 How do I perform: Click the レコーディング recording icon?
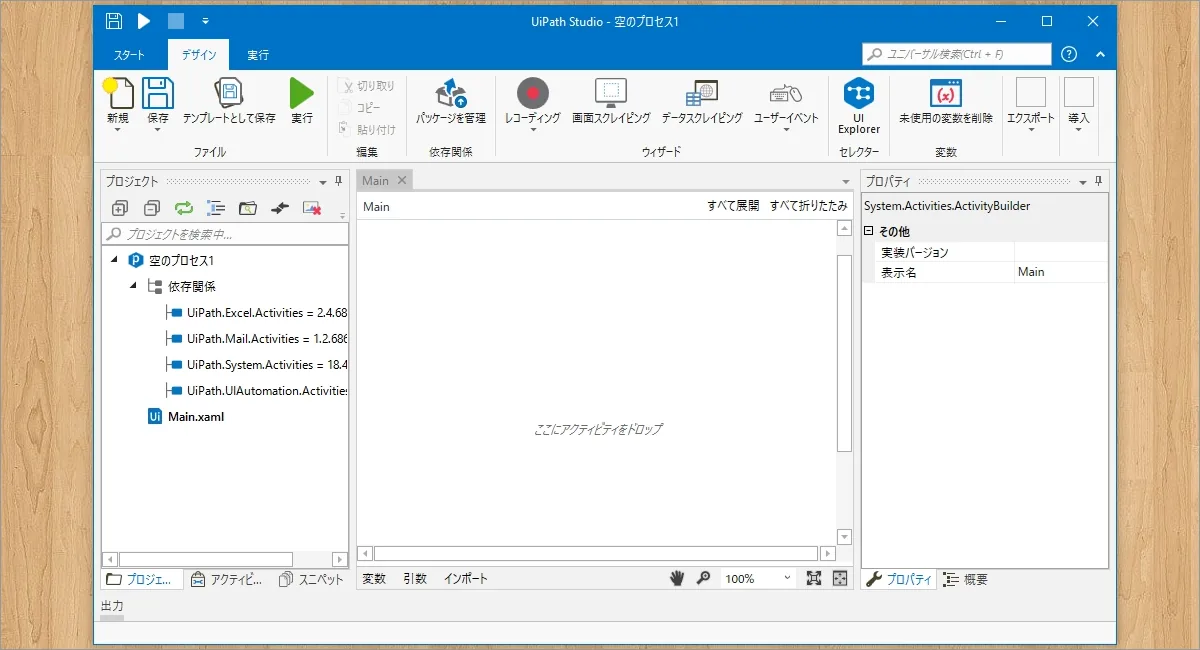coord(533,94)
